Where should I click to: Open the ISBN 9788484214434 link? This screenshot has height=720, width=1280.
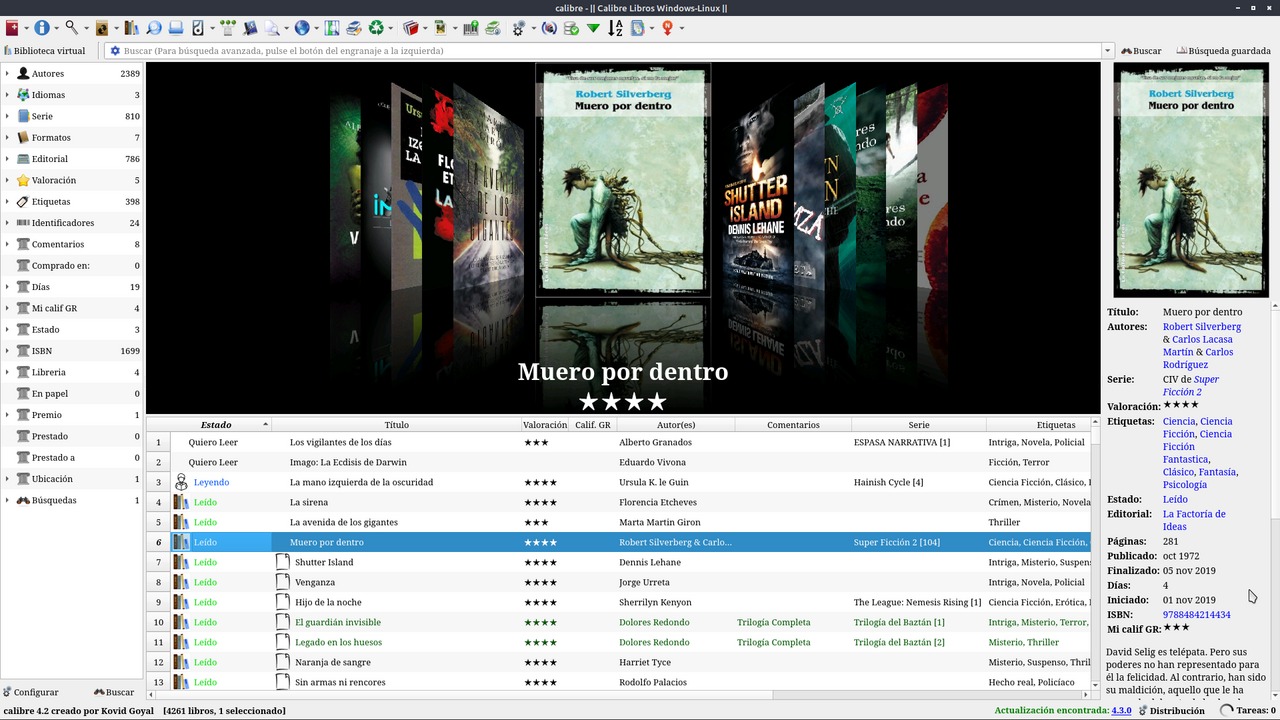tap(1196, 615)
